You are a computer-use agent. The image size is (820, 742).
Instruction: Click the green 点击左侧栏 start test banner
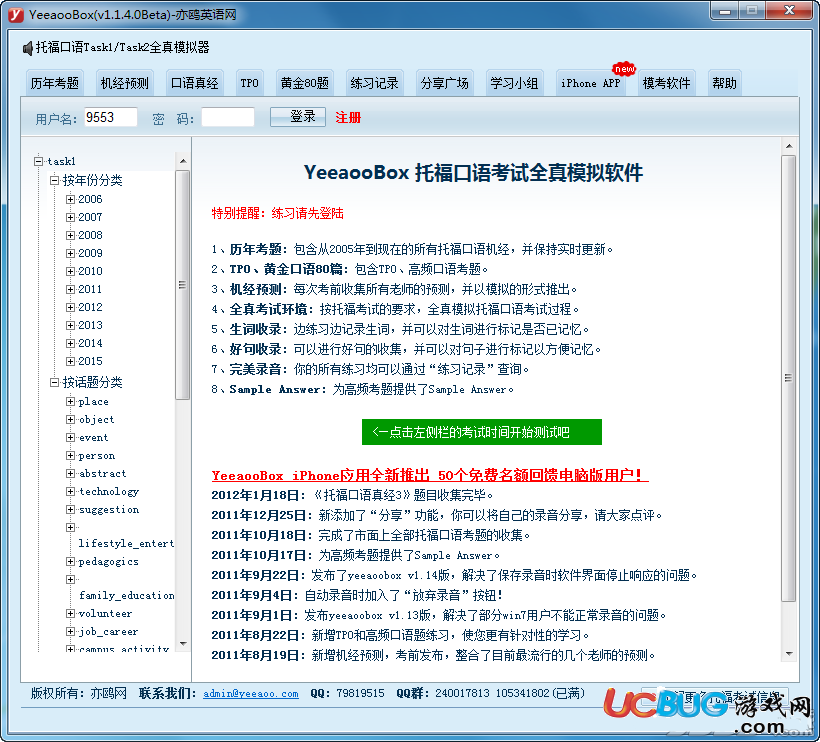pos(482,432)
